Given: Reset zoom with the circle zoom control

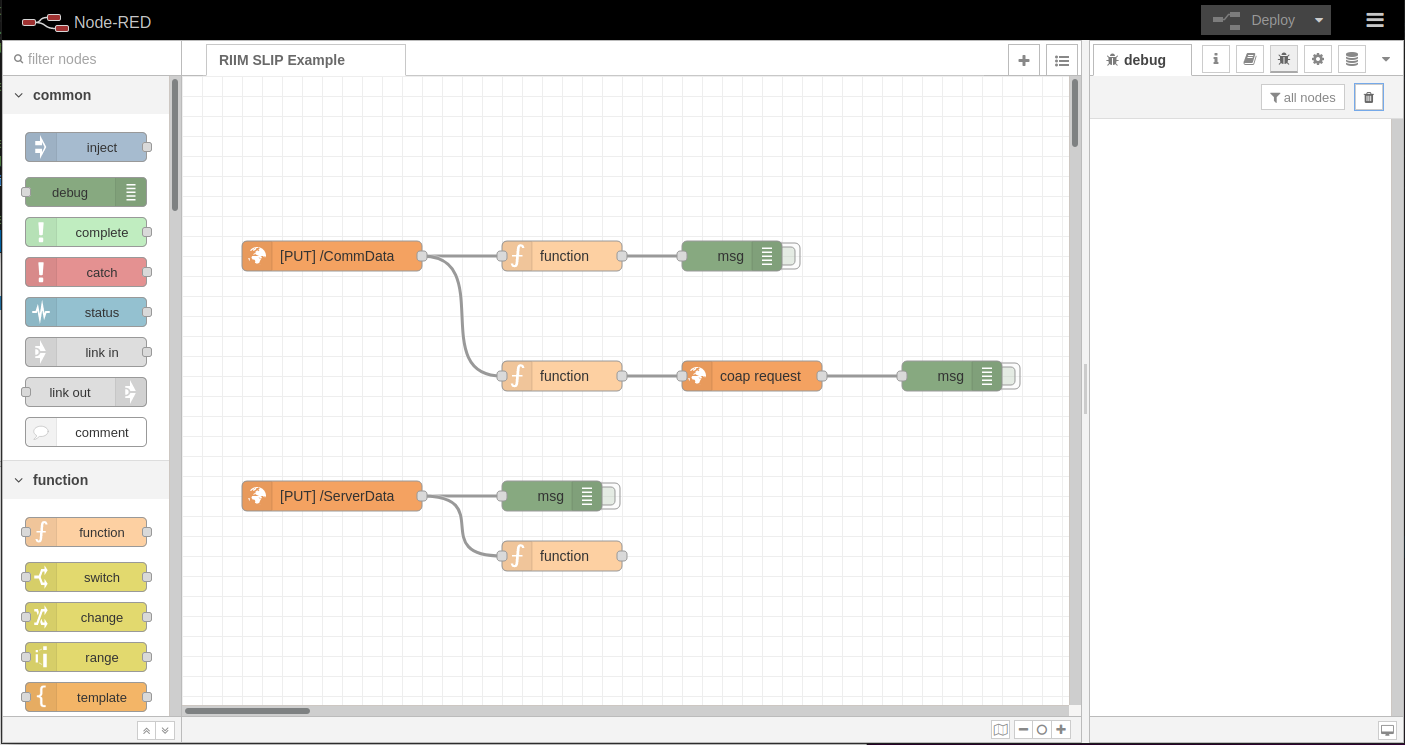Looking at the screenshot, I should point(1042,729).
